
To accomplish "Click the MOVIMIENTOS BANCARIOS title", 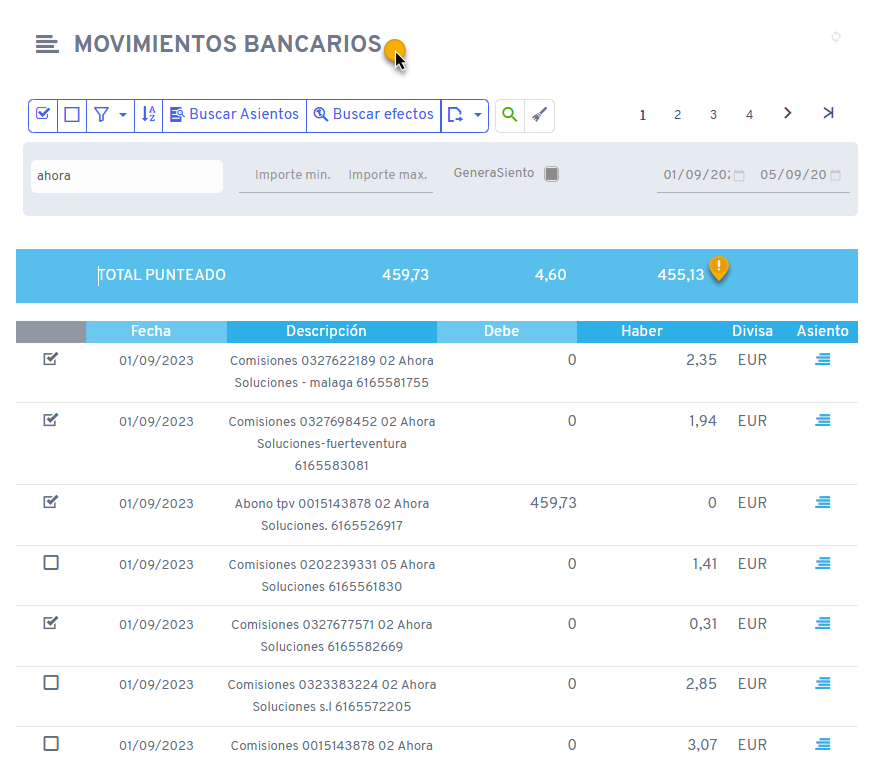I will (228, 45).
